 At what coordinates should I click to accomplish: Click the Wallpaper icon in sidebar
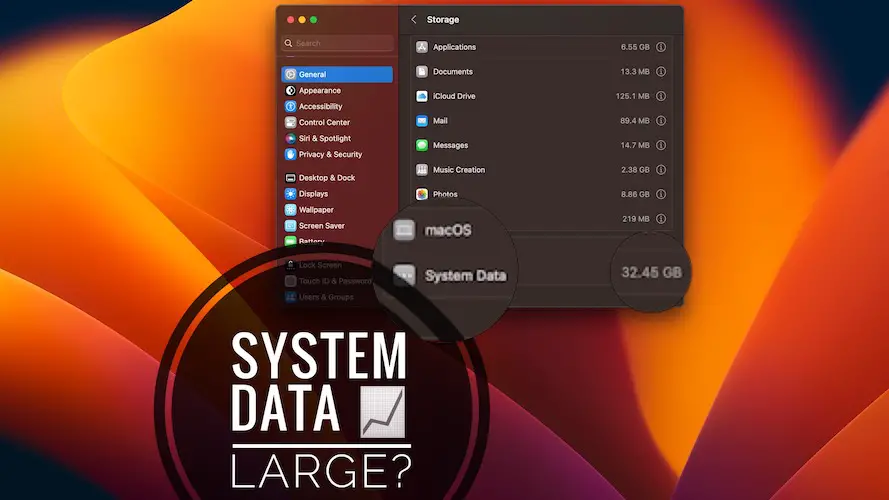pos(290,210)
